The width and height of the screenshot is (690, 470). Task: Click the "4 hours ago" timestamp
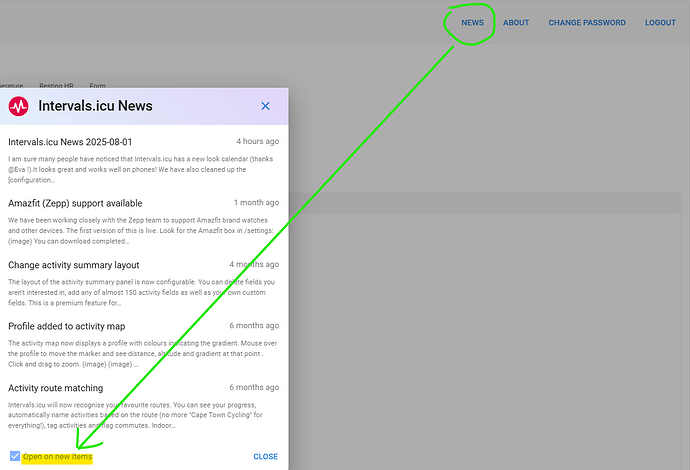257,142
